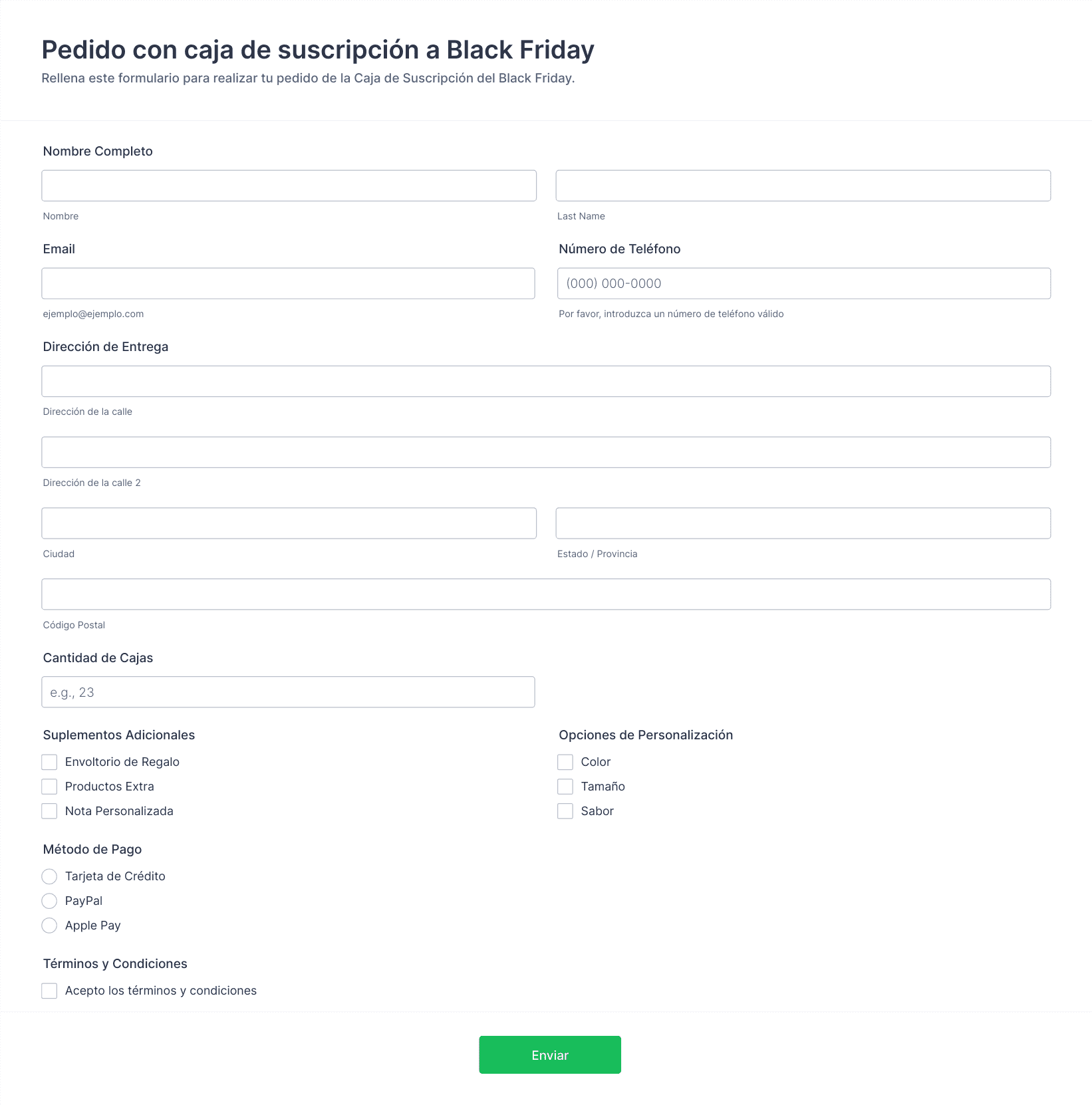Screen dimensions: 1092x1105
Task: Pick the Apple Pay radio button
Action: [x=49, y=925]
